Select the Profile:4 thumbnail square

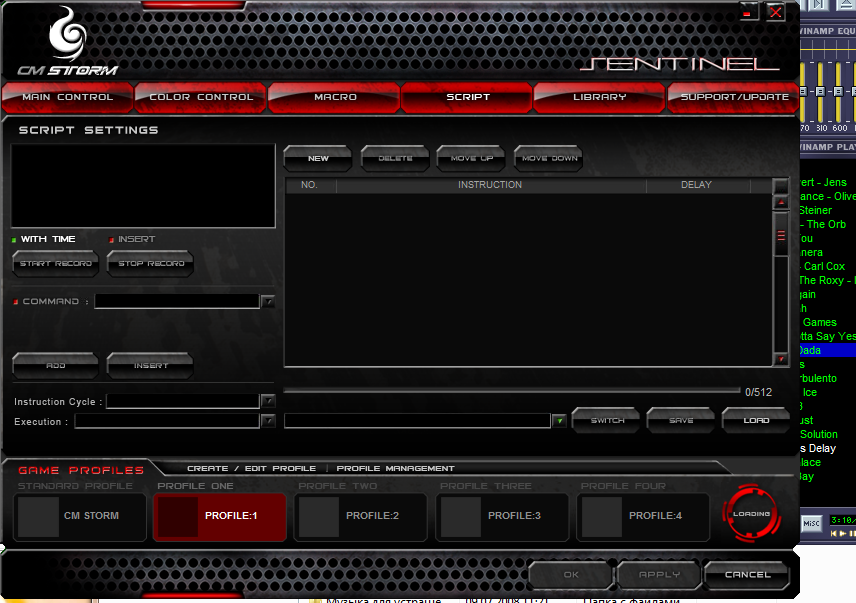pyautogui.click(x=602, y=516)
